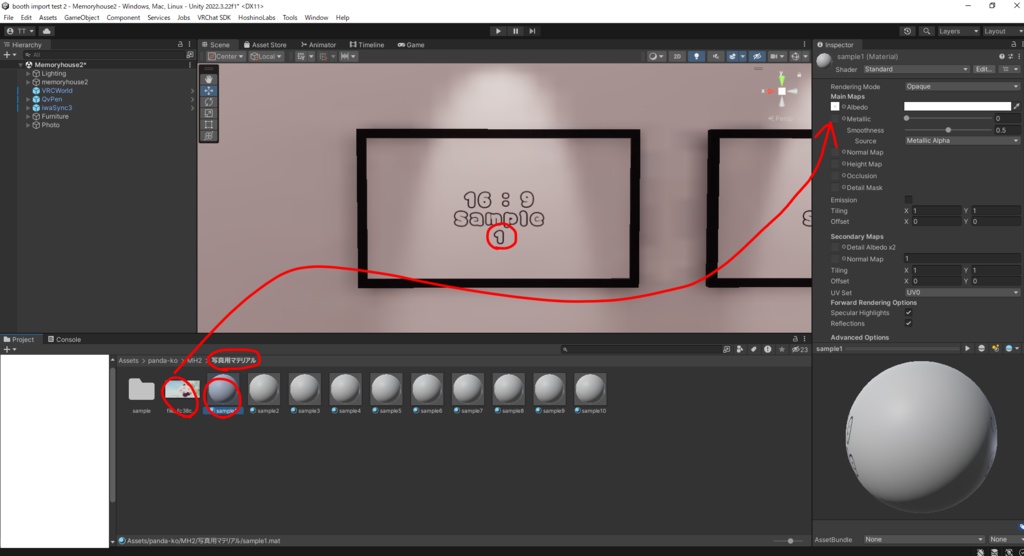Viewport: 1024px width, 556px height.
Task: Select the Move tool in scene toolbar
Action: tap(209, 91)
